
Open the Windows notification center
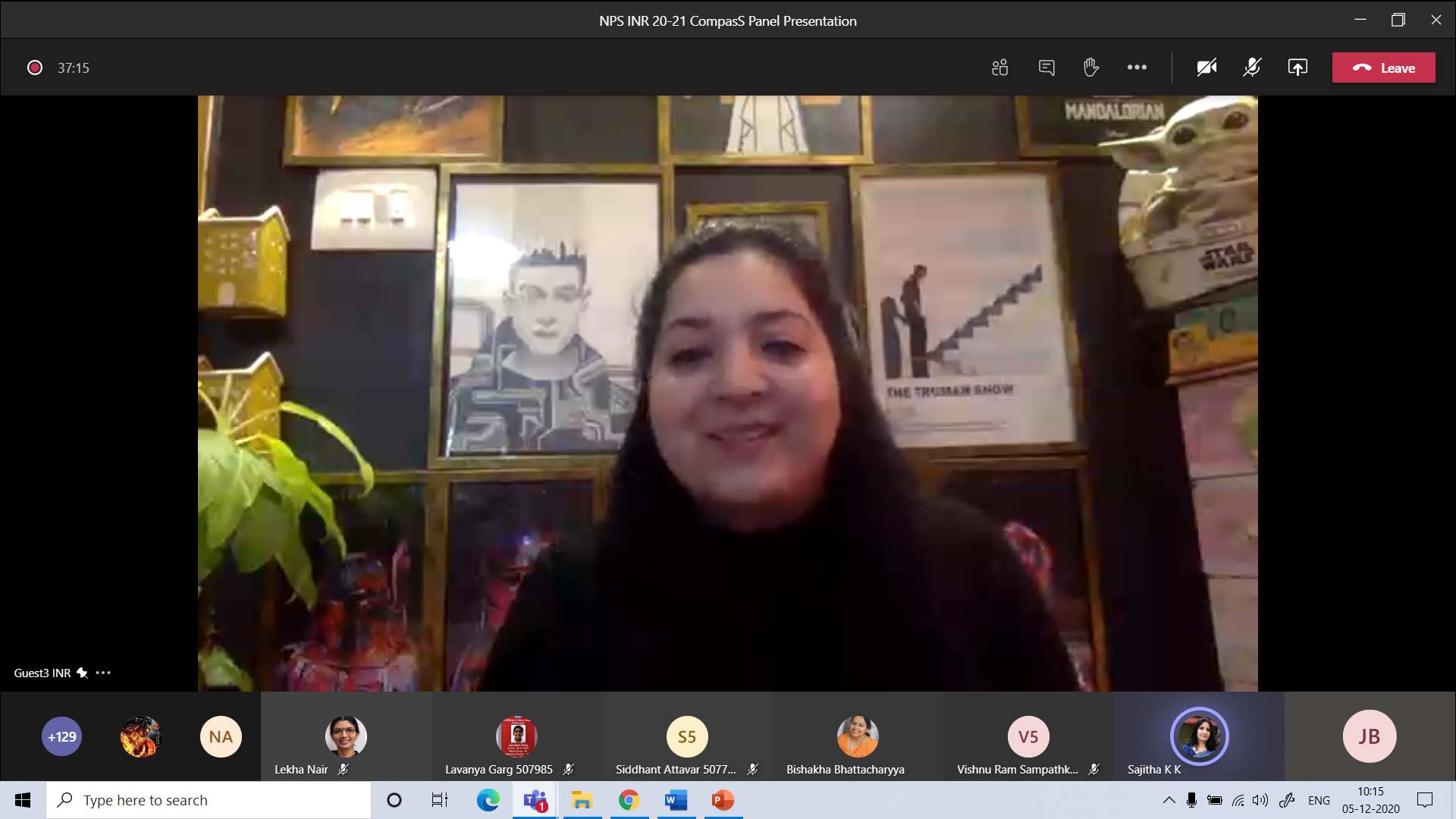1425,800
